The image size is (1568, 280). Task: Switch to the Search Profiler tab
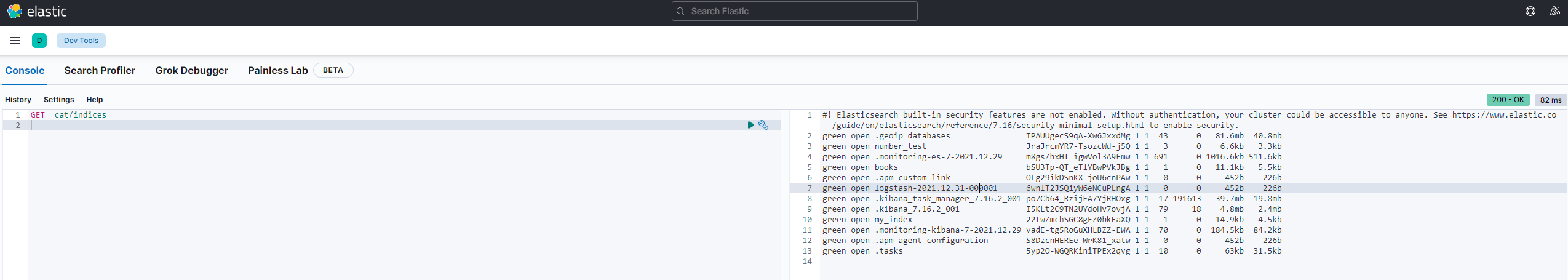click(100, 70)
